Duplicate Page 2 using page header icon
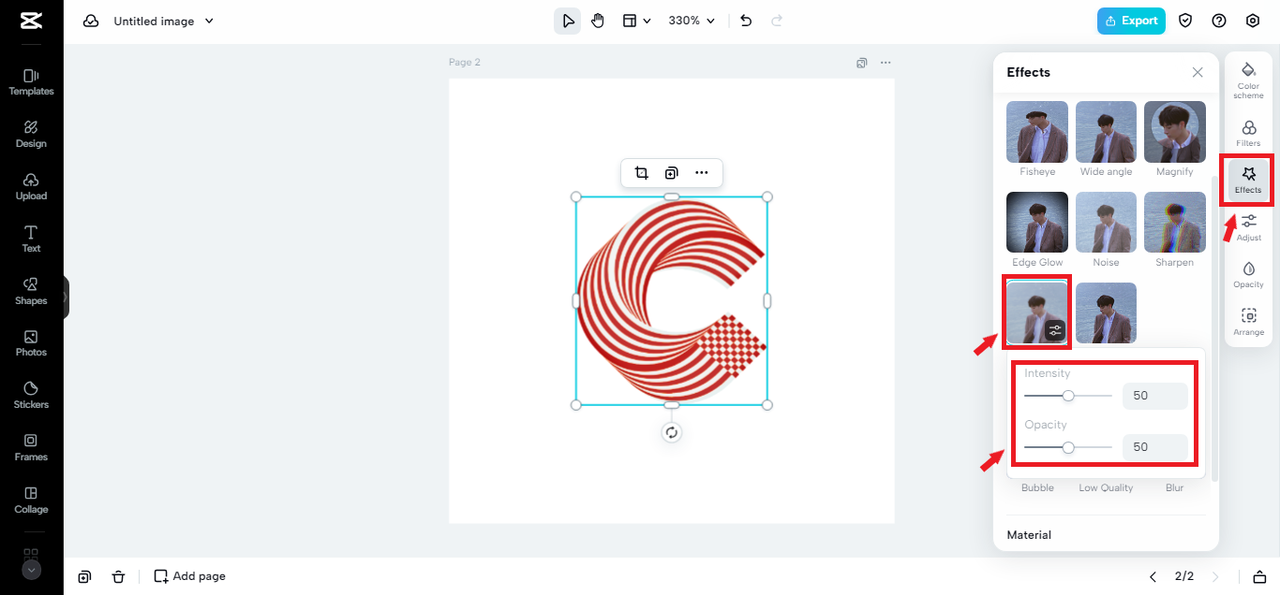Screen dimensions: 1280x595 862,63
